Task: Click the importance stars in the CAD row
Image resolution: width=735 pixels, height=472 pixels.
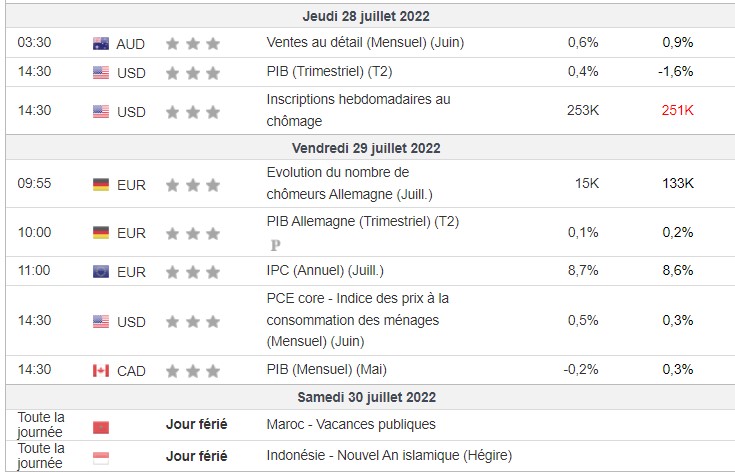Action: pyautogui.click(x=193, y=371)
